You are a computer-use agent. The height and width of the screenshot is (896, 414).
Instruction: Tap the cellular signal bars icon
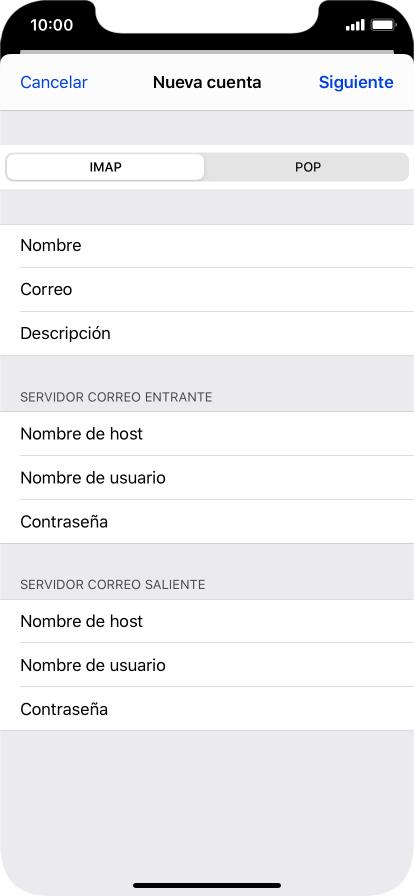(355, 25)
